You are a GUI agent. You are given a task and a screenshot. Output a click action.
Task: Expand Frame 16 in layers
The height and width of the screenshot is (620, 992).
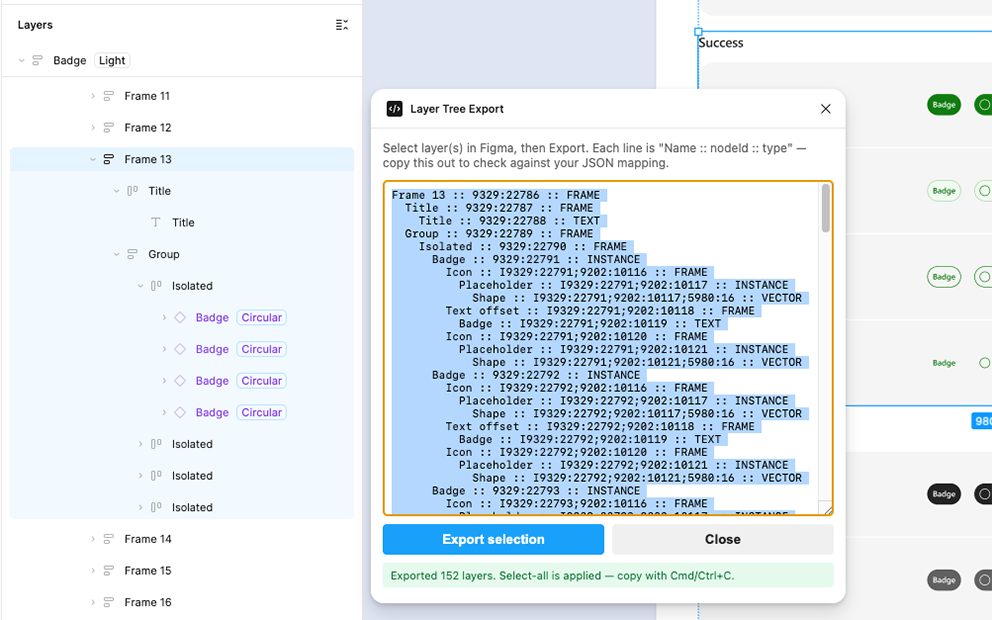pyautogui.click(x=93, y=602)
